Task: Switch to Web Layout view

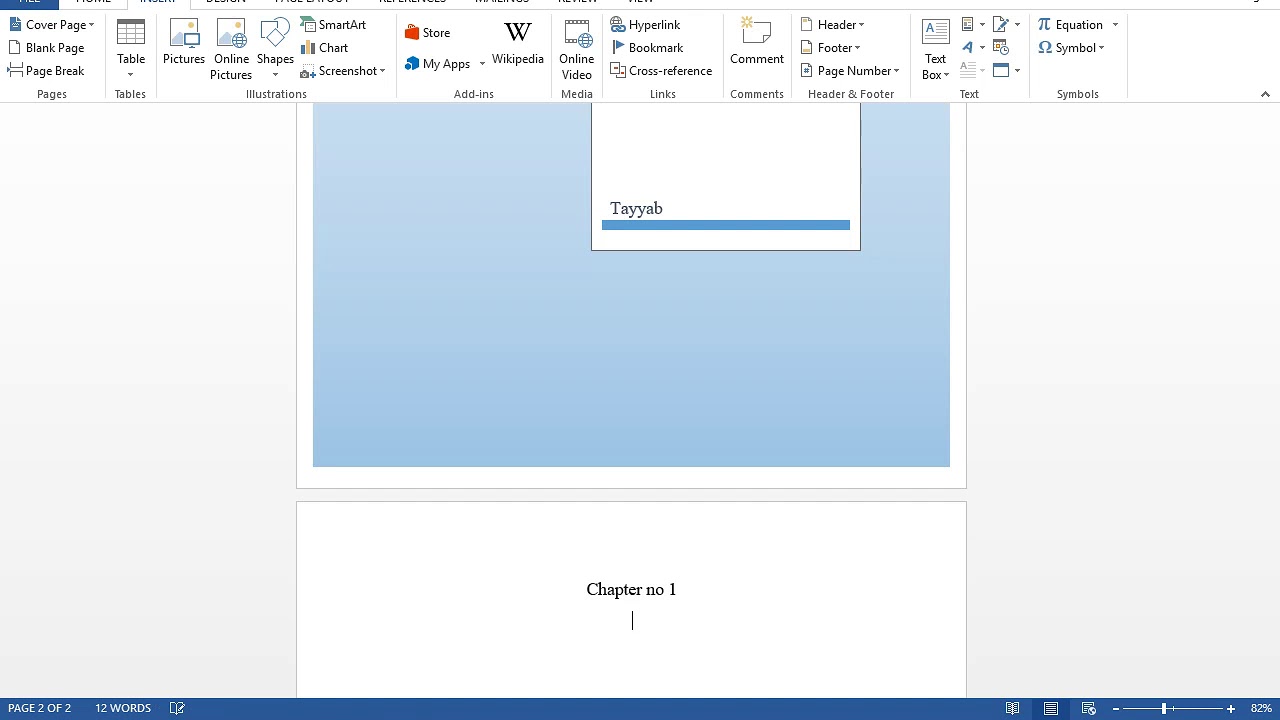Action: pyautogui.click(x=1089, y=708)
